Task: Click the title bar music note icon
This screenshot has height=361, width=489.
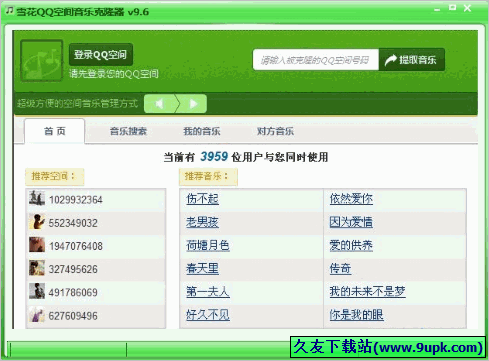Action: click(9, 10)
